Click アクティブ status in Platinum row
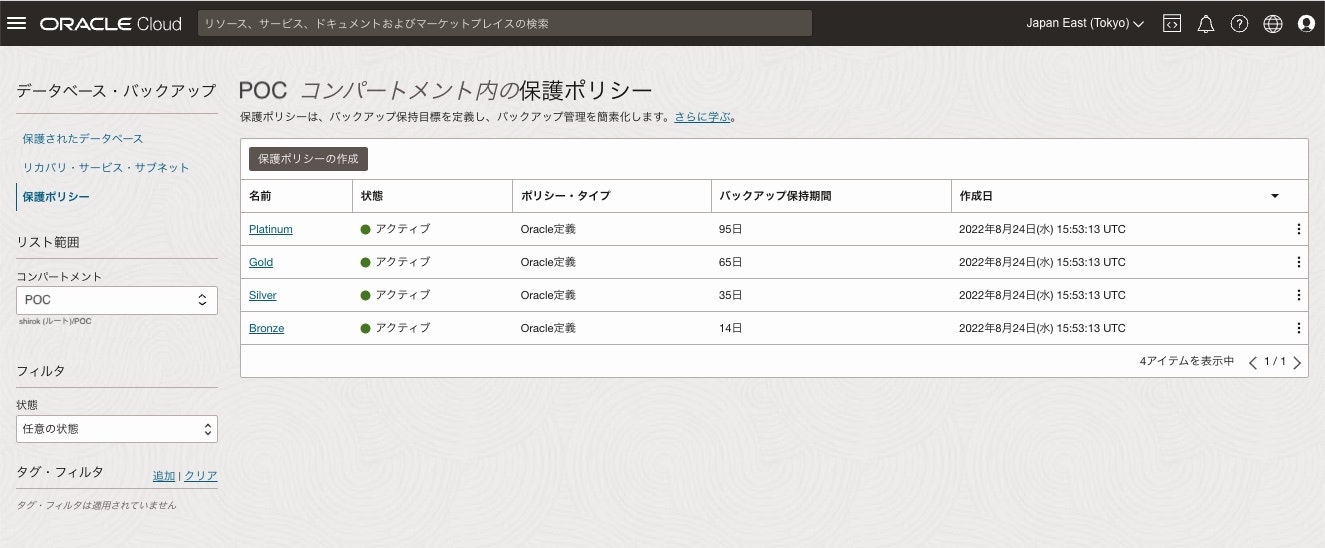The height and width of the screenshot is (548, 1325). [403, 229]
